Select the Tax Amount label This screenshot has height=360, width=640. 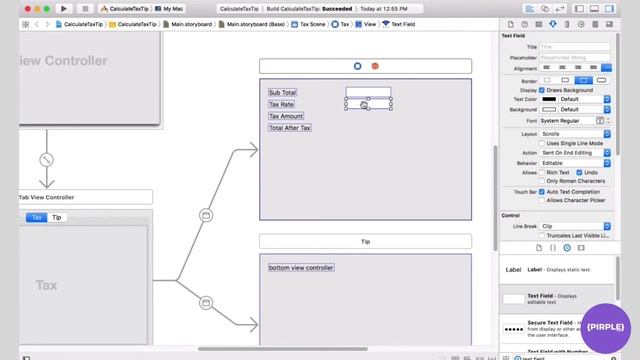pos(286,116)
